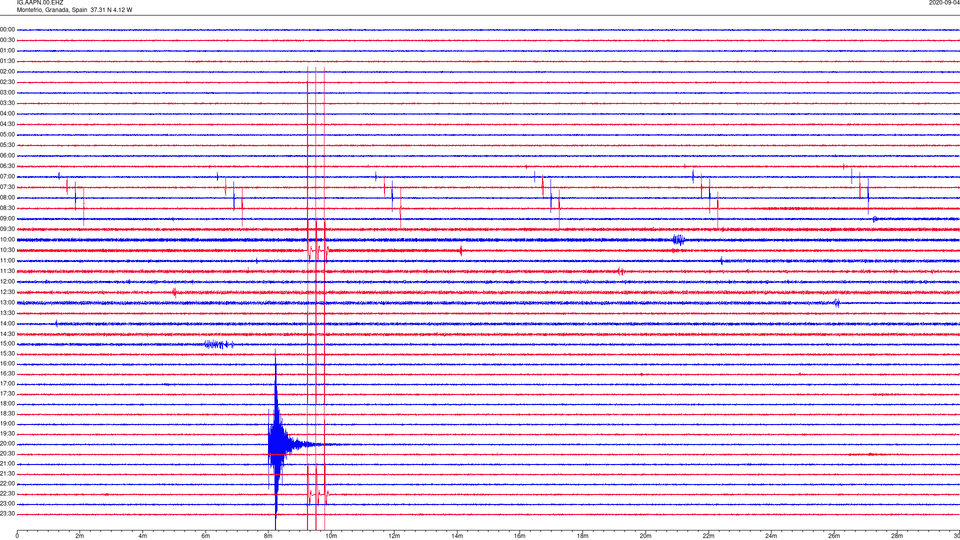Select the 03:30 trace time label
This screenshot has height=540, width=960.
7,103
